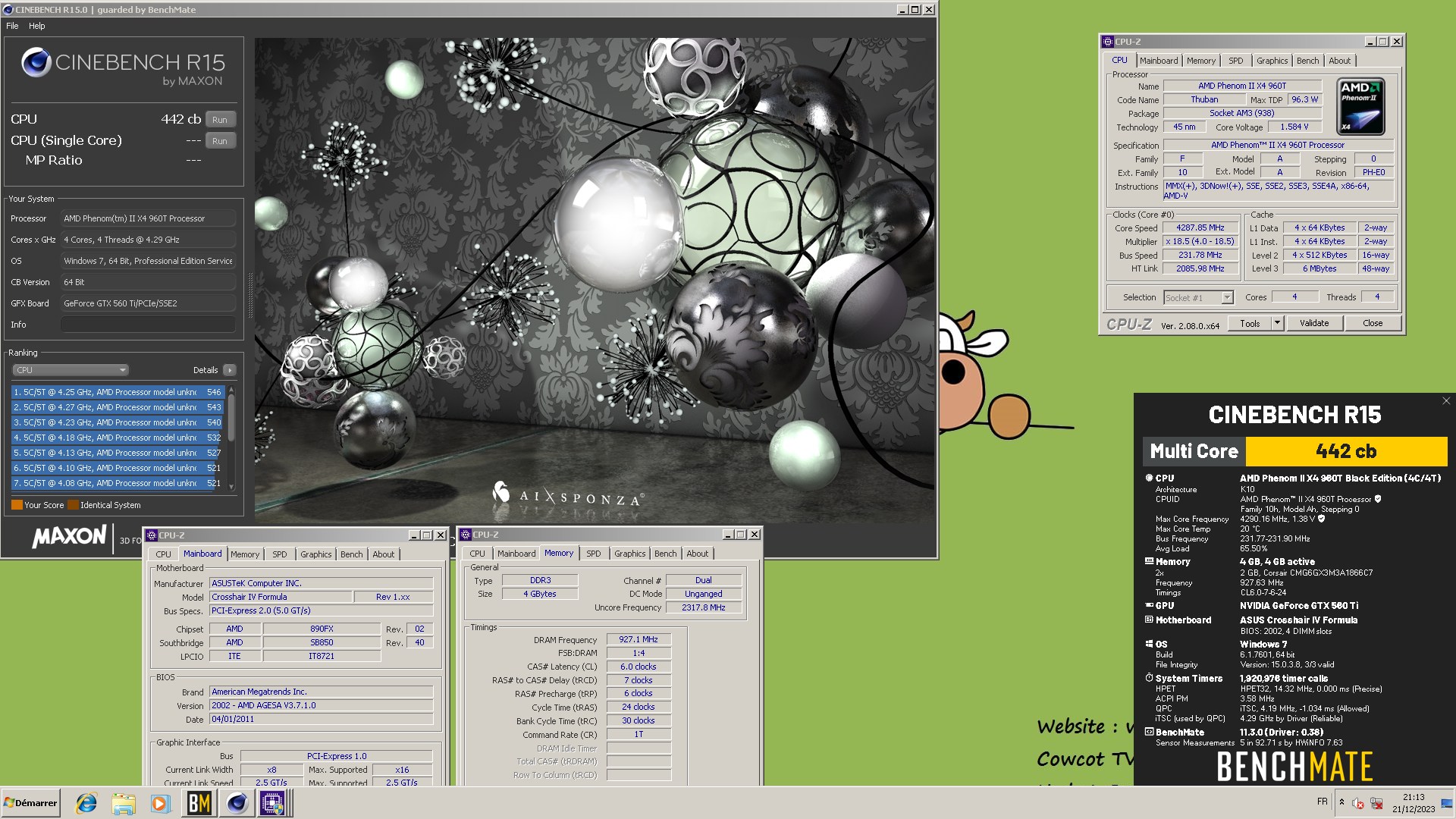
Task: Click FR language indicator in taskbar
Action: (x=1322, y=802)
